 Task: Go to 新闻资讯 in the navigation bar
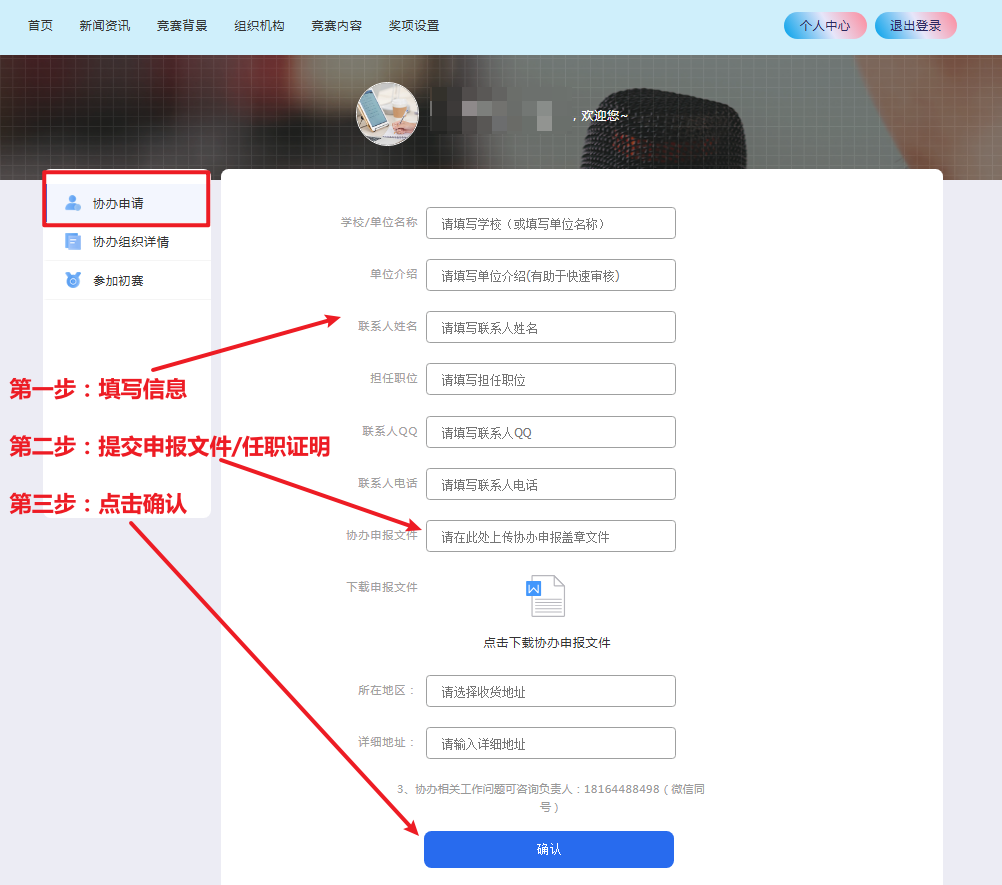pos(105,26)
